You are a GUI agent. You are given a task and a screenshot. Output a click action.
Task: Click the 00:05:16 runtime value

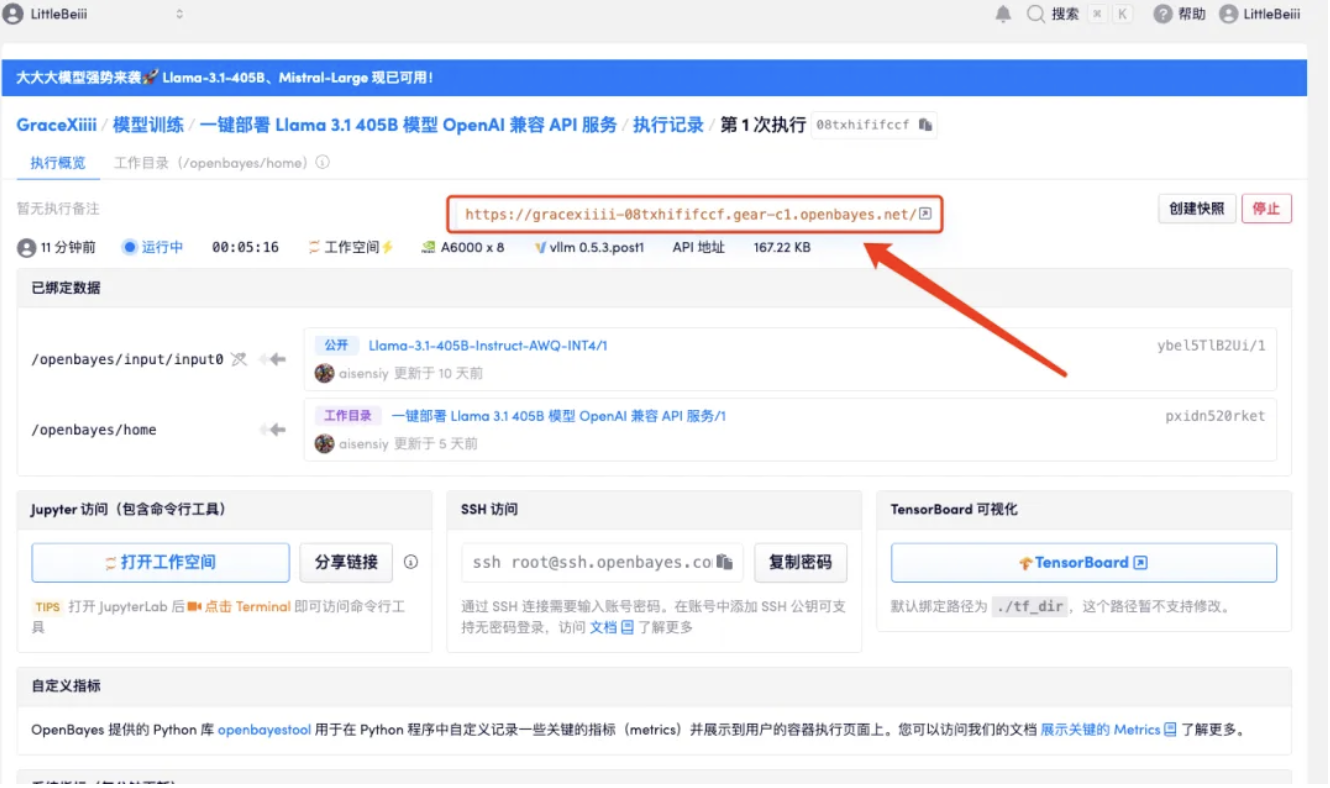coord(245,247)
